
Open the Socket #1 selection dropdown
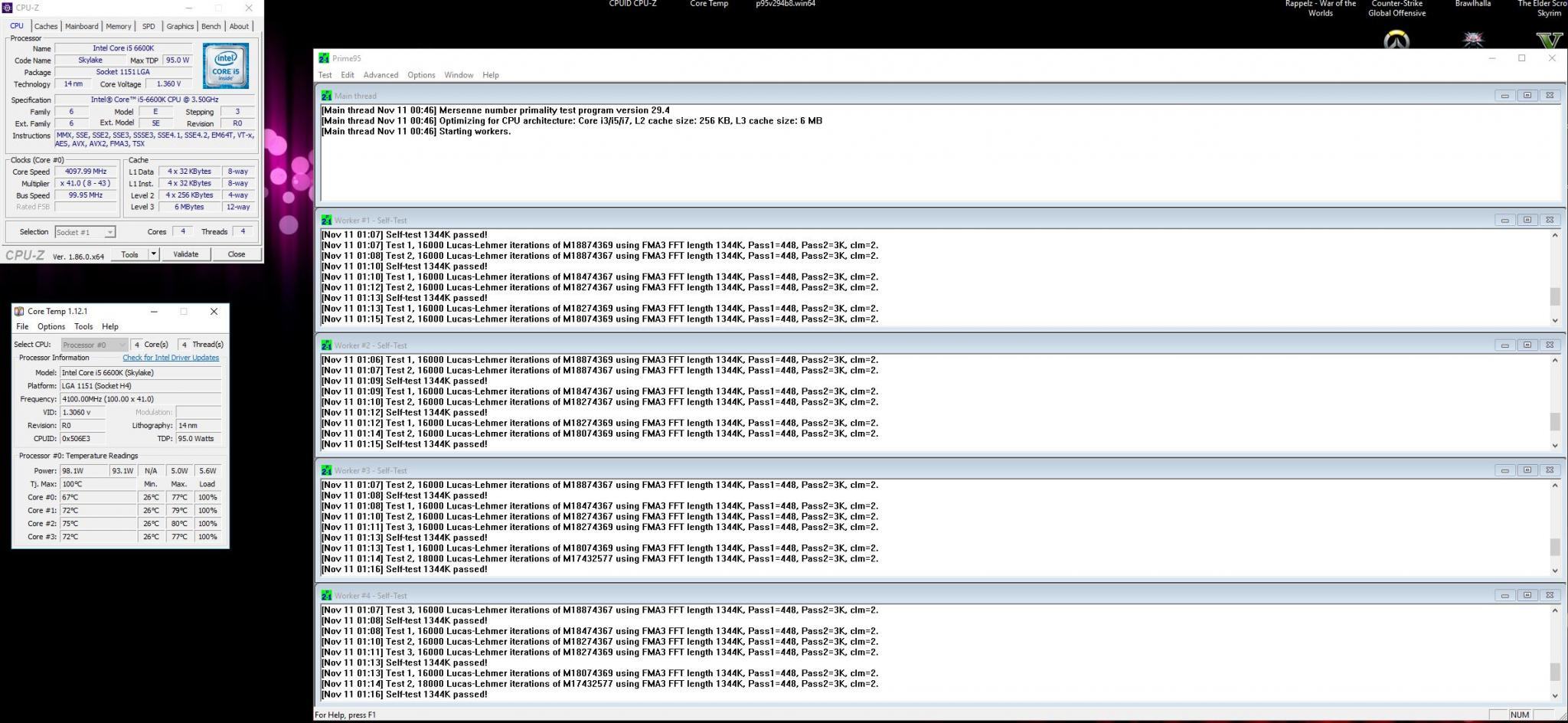coord(85,232)
